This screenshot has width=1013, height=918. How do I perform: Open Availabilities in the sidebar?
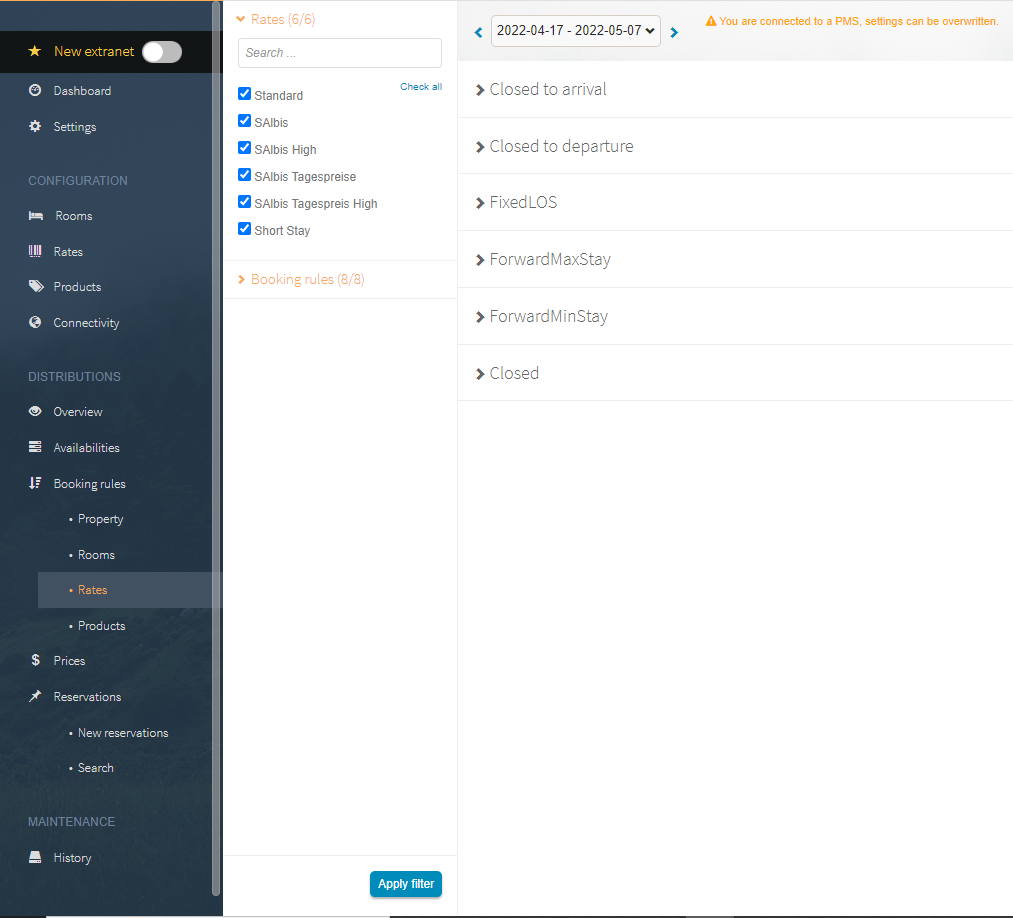(86, 448)
